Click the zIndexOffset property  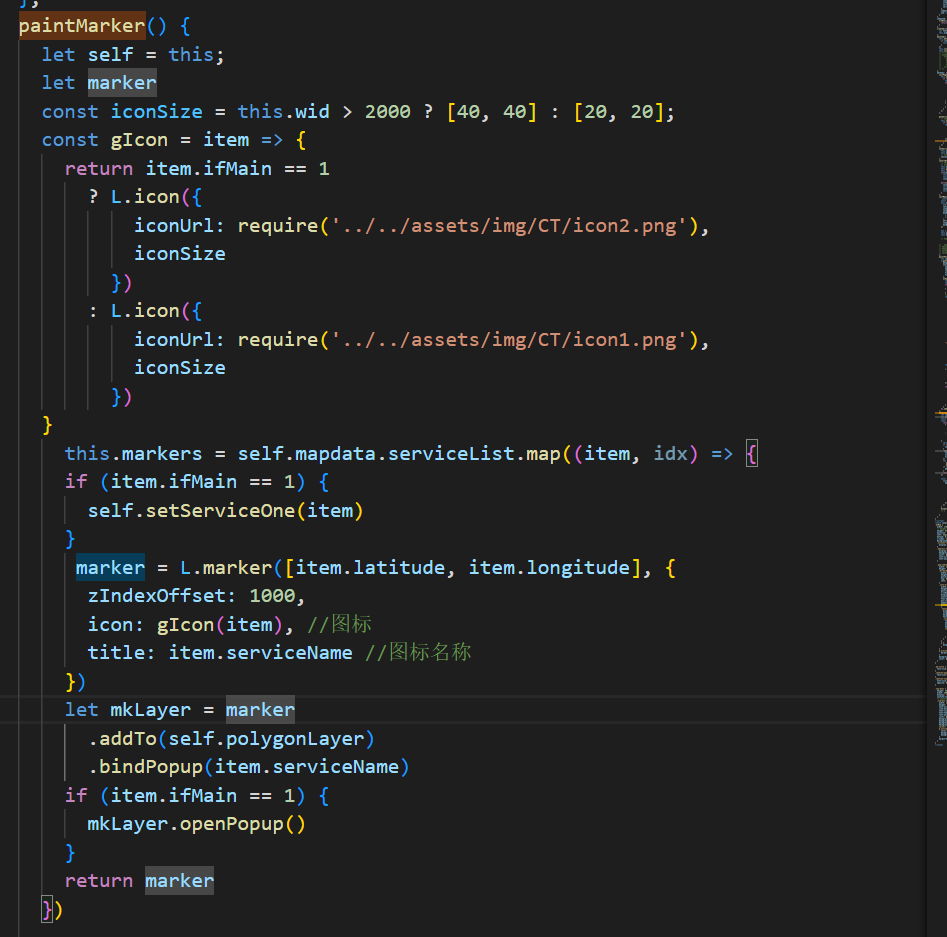click(x=156, y=595)
